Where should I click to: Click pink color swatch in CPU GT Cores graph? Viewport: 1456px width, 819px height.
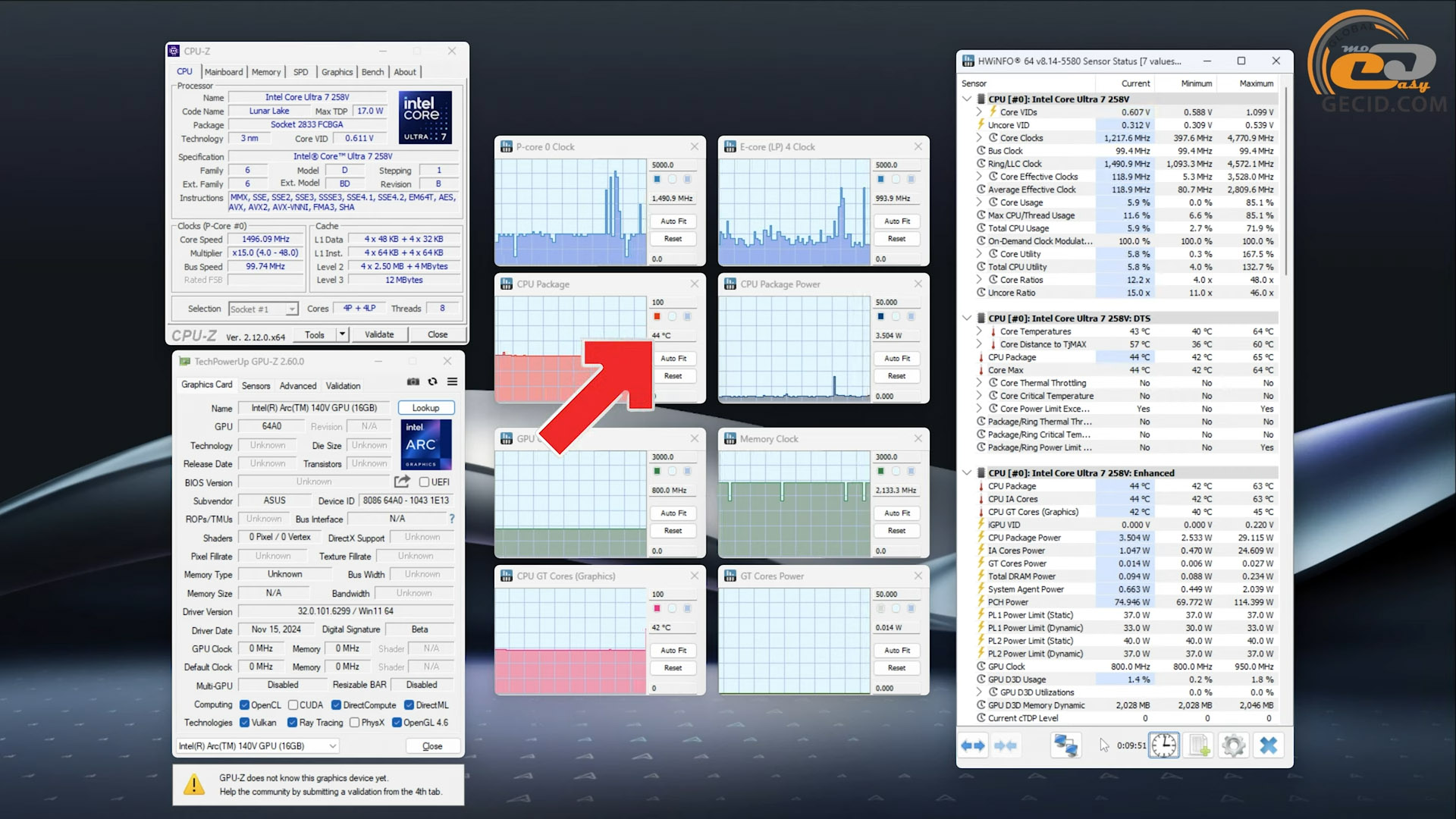point(657,608)
